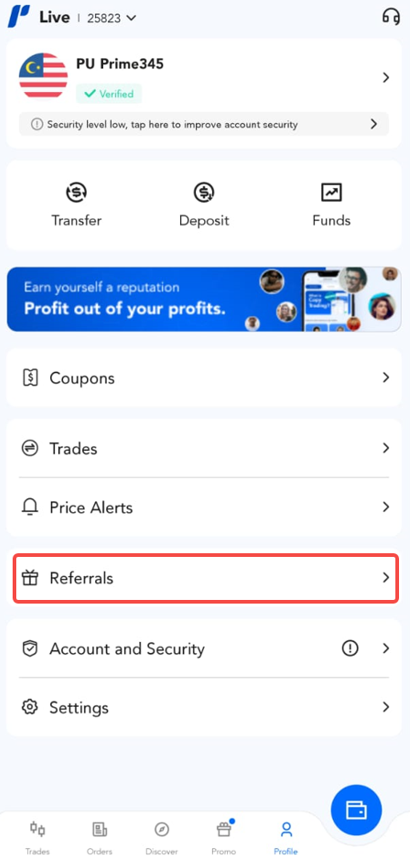The height and width of the screenshot is (863, 410).
Task: Open Trades row chevron
Action: tap(386, 449)
